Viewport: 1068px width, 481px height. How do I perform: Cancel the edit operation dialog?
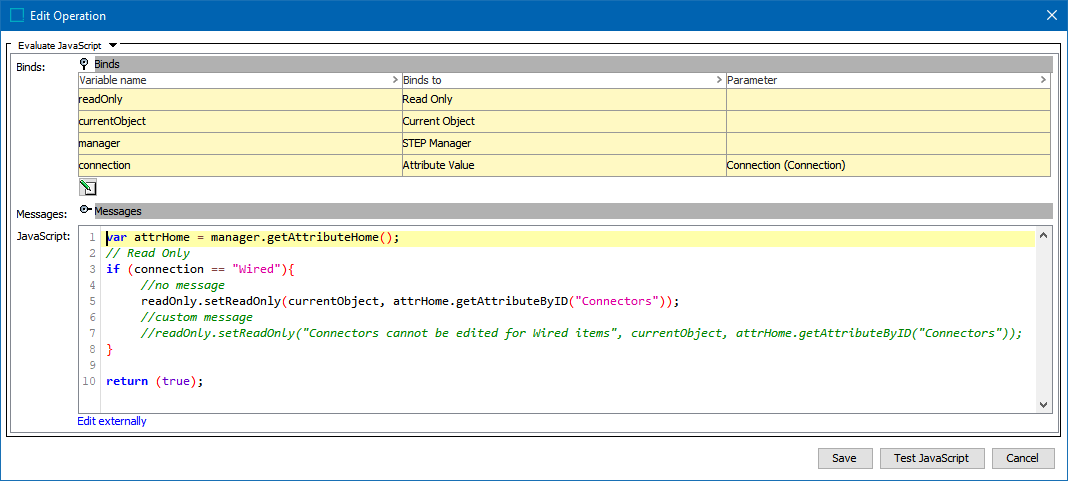point(1022,458)
